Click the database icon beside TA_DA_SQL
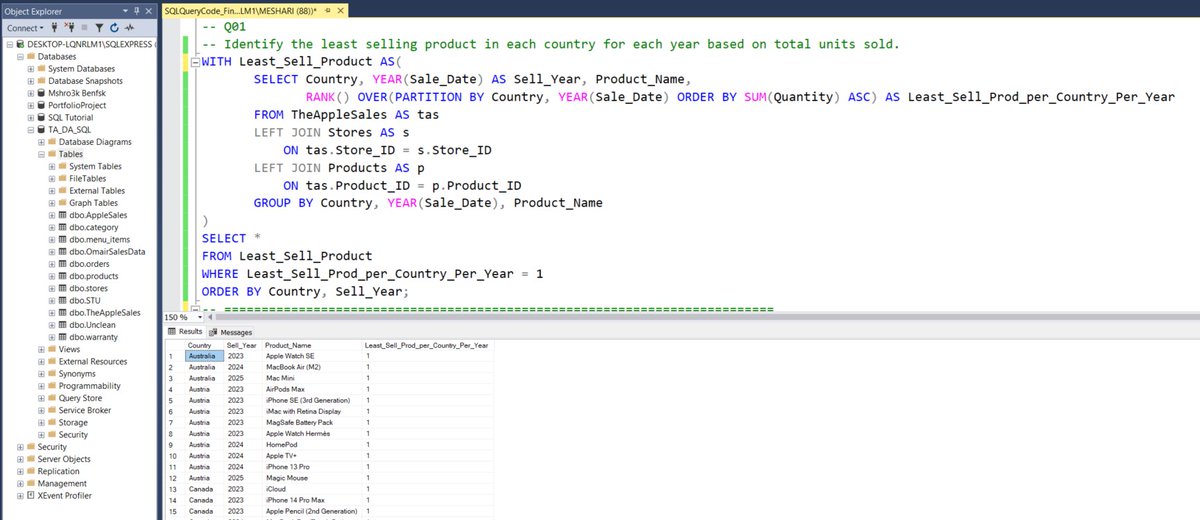Screen dimensions: 1200x520 [41, 130]
